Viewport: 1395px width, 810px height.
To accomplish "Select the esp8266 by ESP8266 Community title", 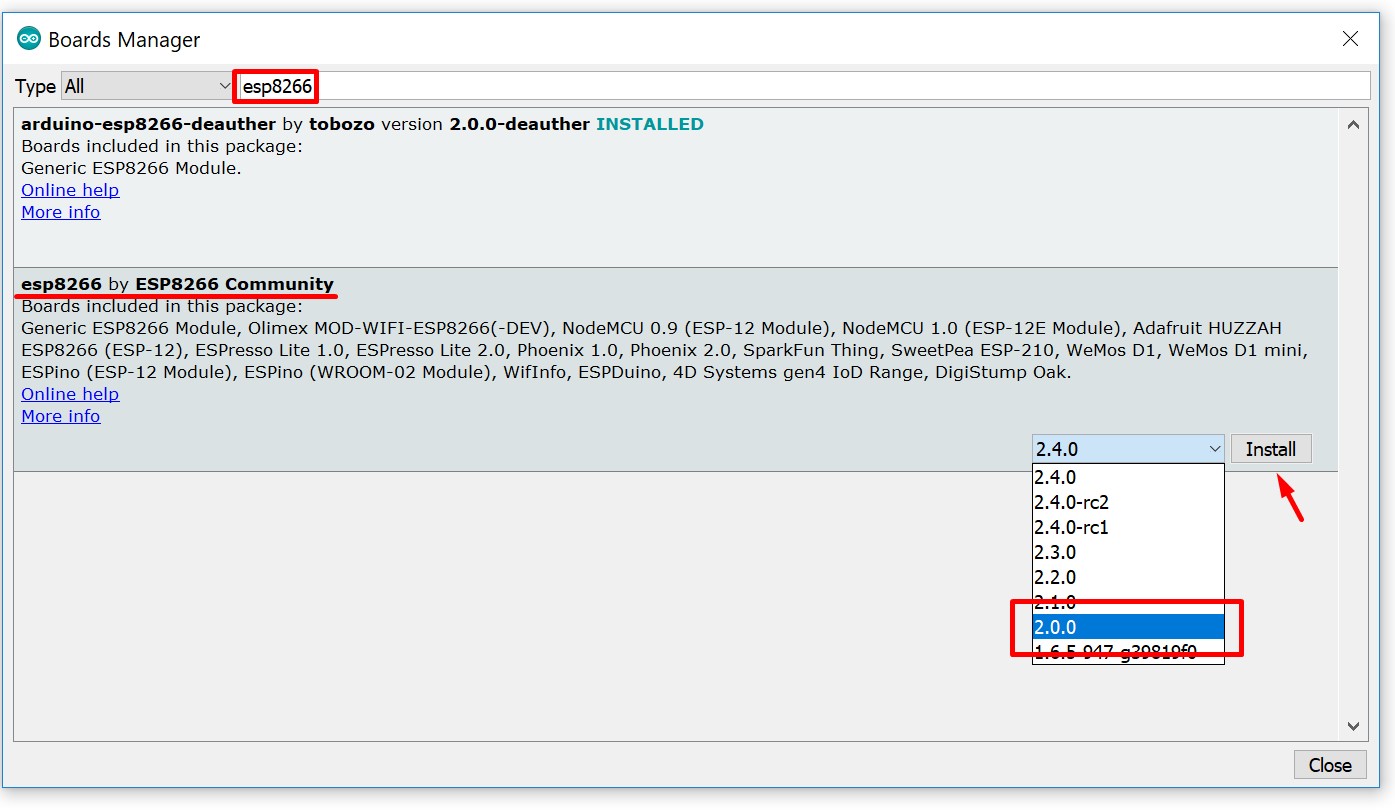I will 177,284.
